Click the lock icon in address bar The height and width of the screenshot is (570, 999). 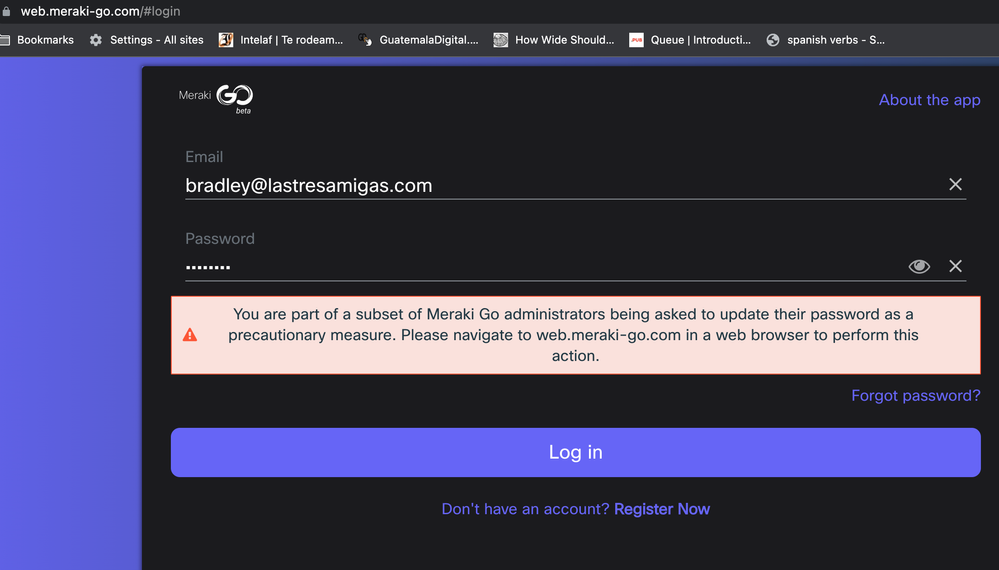(x=6, y=11)
